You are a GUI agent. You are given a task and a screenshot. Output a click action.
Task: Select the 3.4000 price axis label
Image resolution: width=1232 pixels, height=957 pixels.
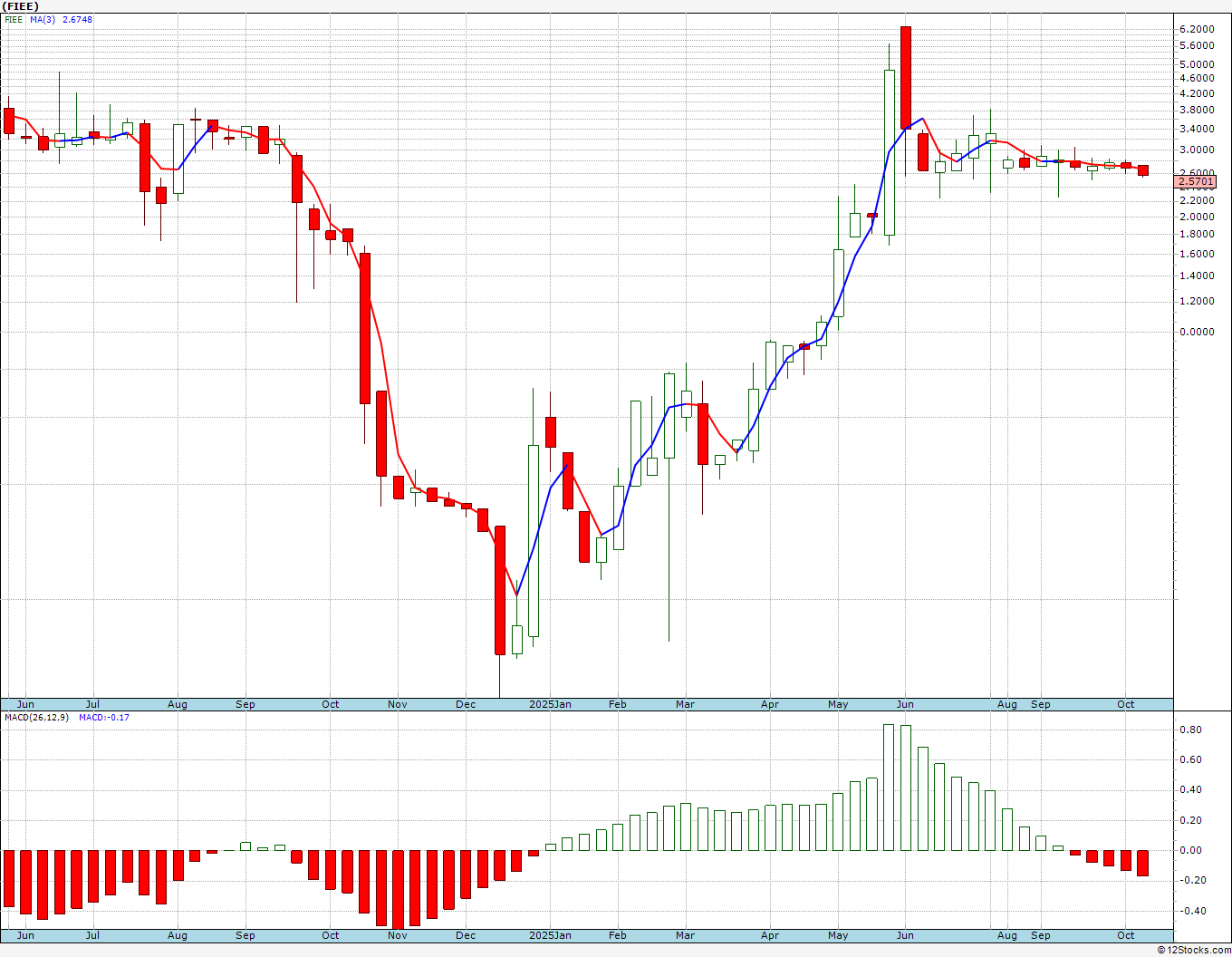coord(1196,129)
